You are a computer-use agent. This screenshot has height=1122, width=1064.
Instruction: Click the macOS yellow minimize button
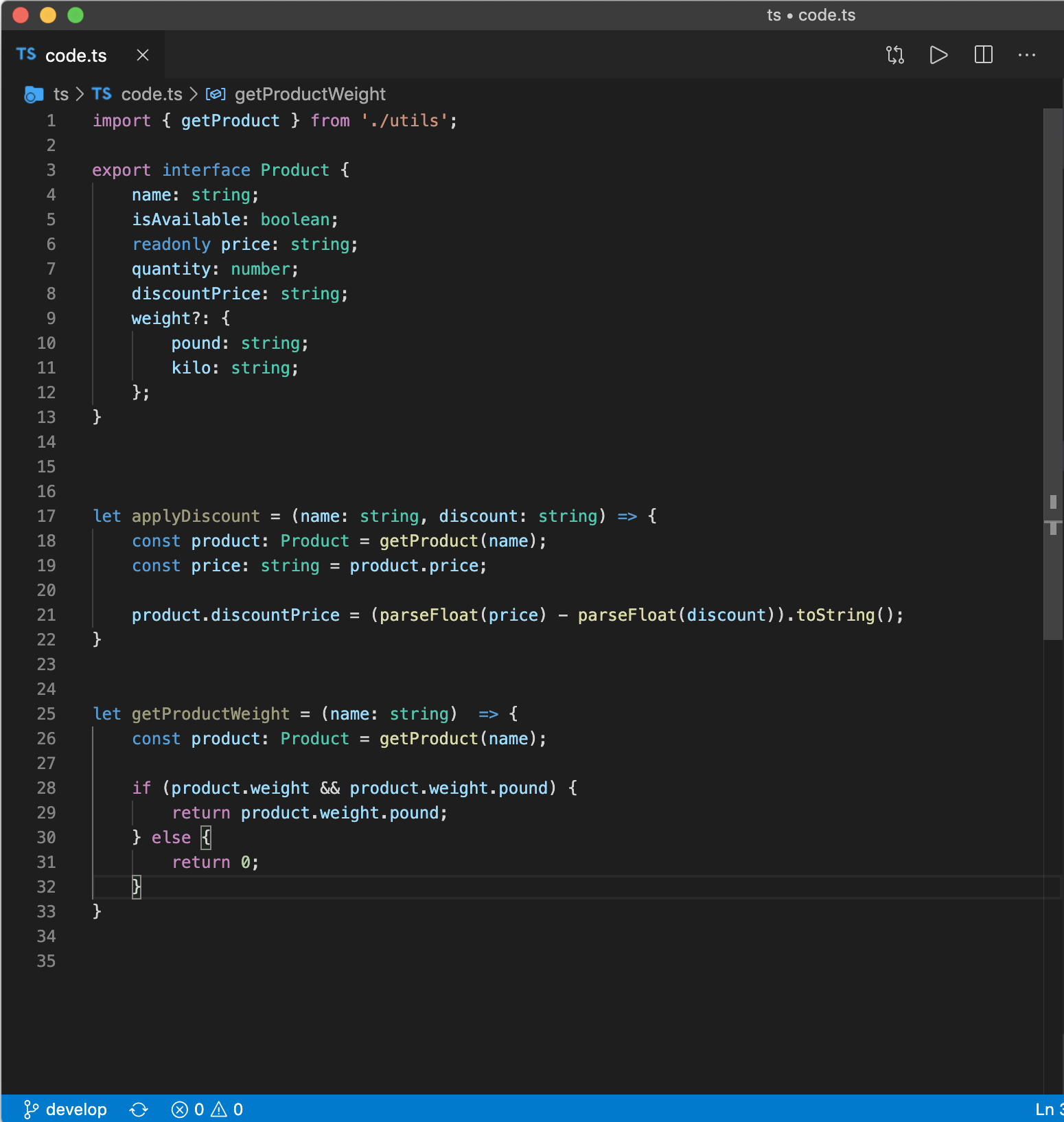tap(48, 15)
